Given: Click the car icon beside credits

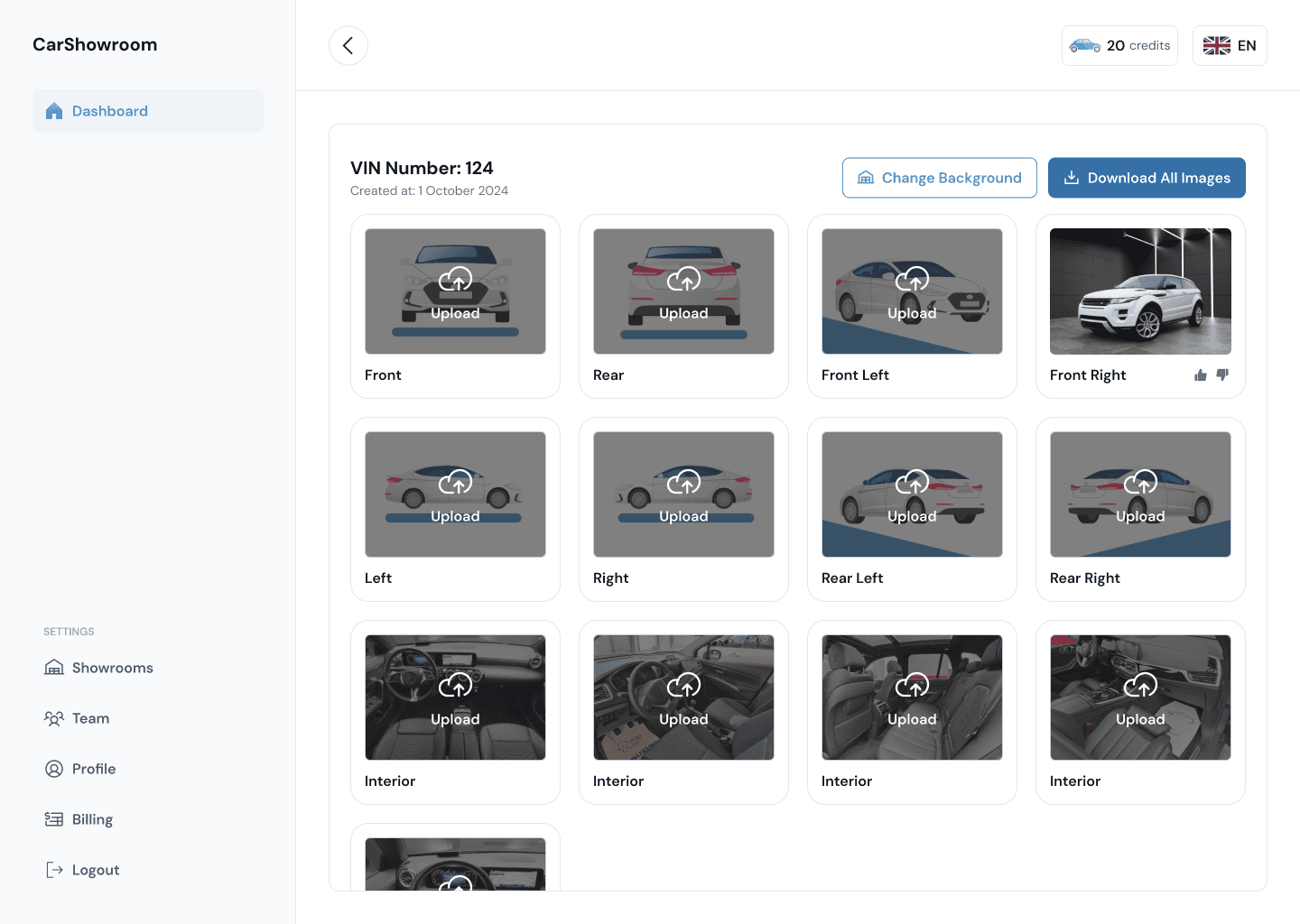Looking at the screenshot, I should tap(1085, 46).
